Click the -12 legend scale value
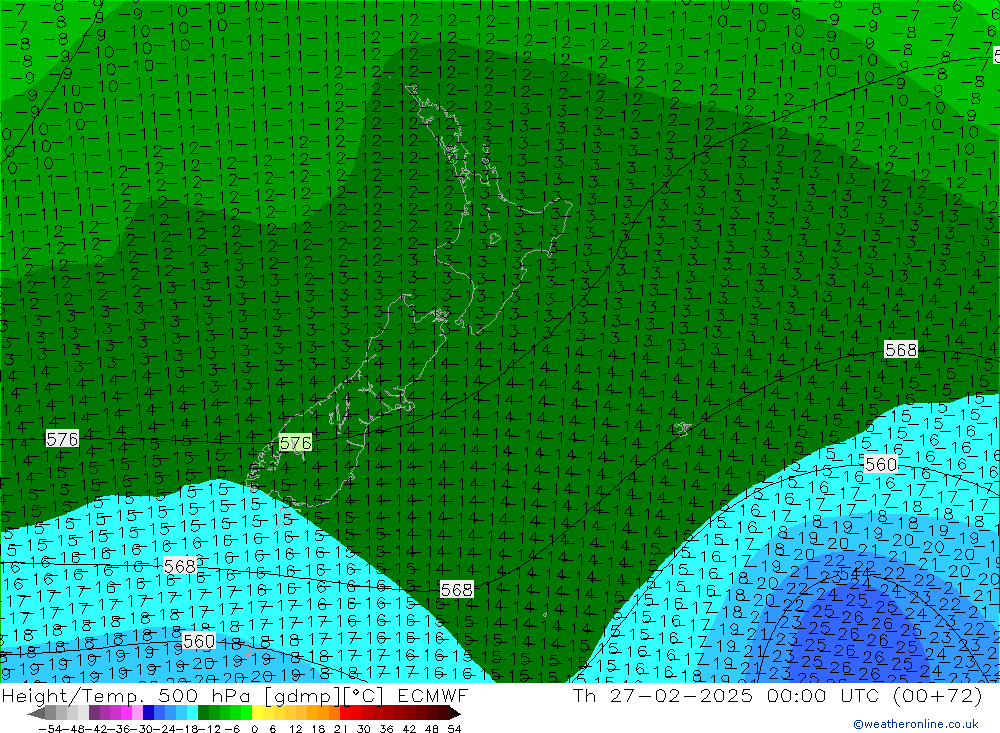Screen dimensions: 1000x733 tap(209, 729)
